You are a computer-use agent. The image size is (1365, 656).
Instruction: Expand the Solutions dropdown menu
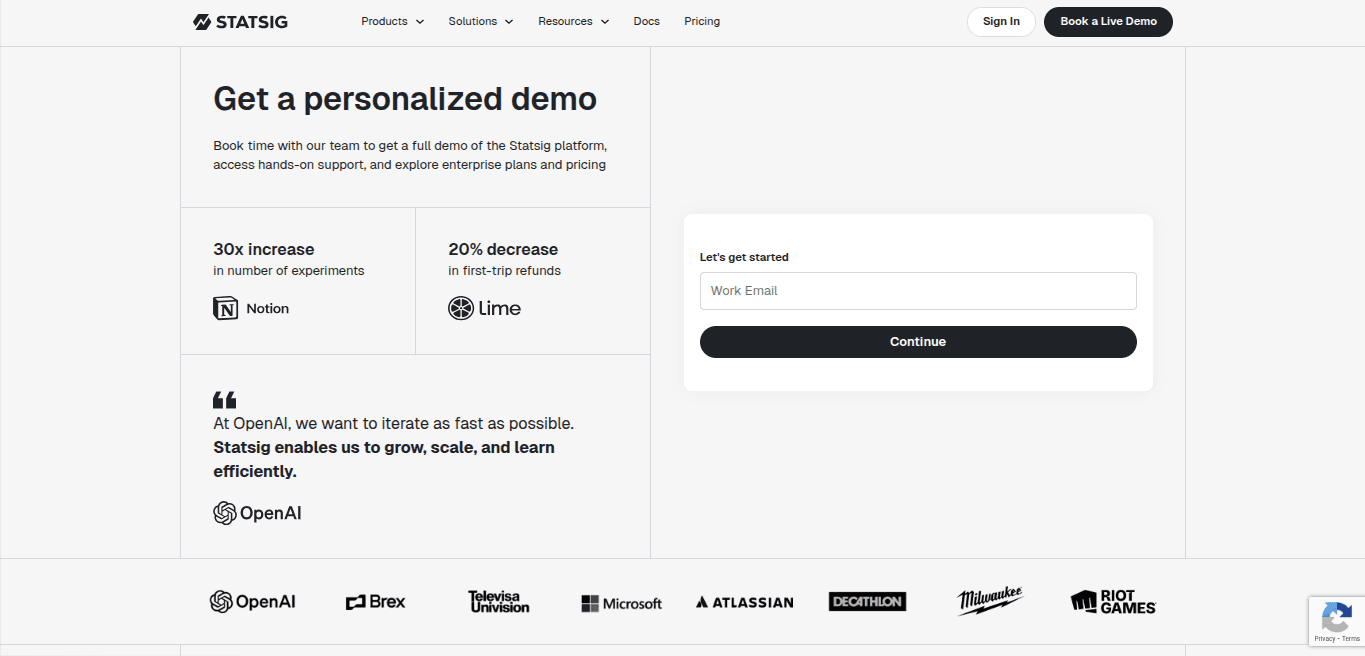480,21
